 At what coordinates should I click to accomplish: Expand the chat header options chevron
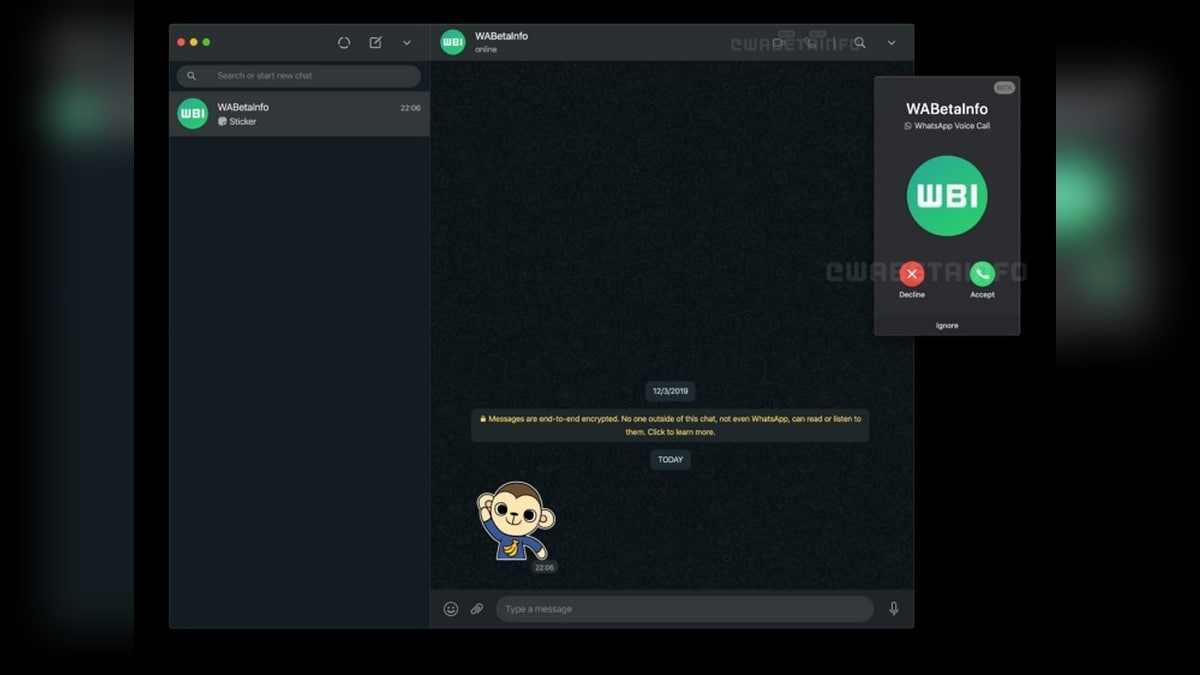point(891,43)
